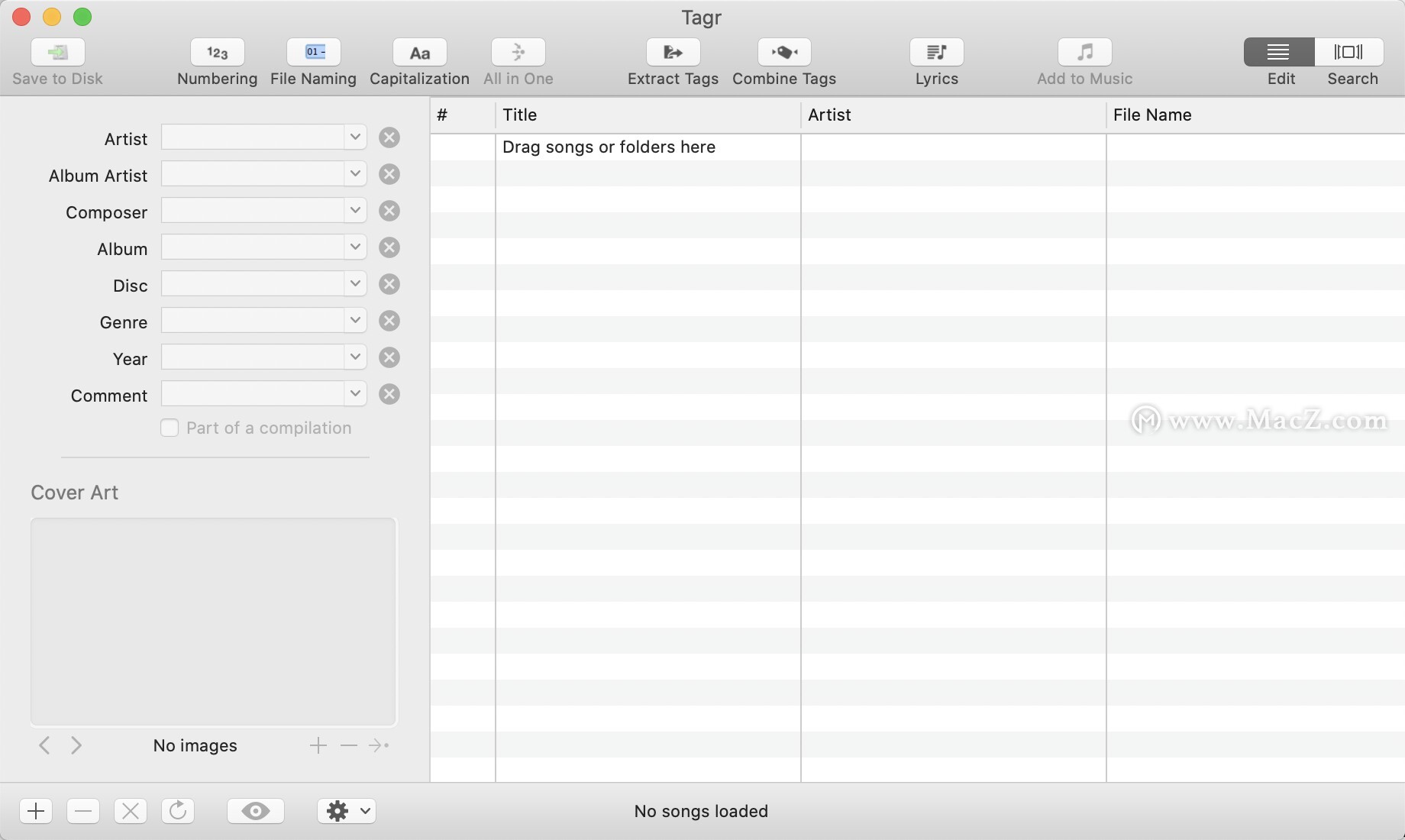Open the Capitalization tool
Viewport: 1405px width, 840px height.
420,52
